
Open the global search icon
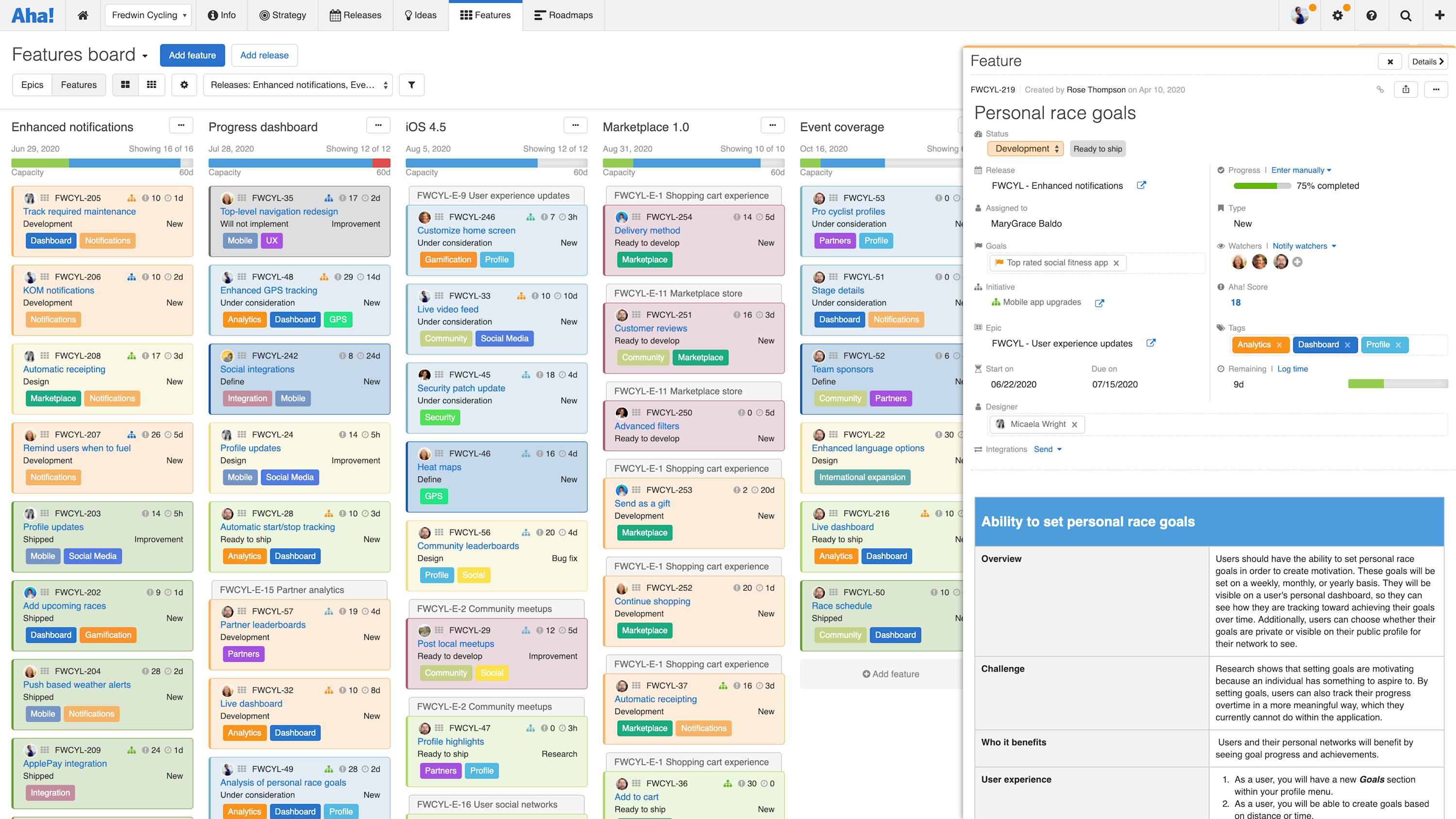tap(1405, 15)
